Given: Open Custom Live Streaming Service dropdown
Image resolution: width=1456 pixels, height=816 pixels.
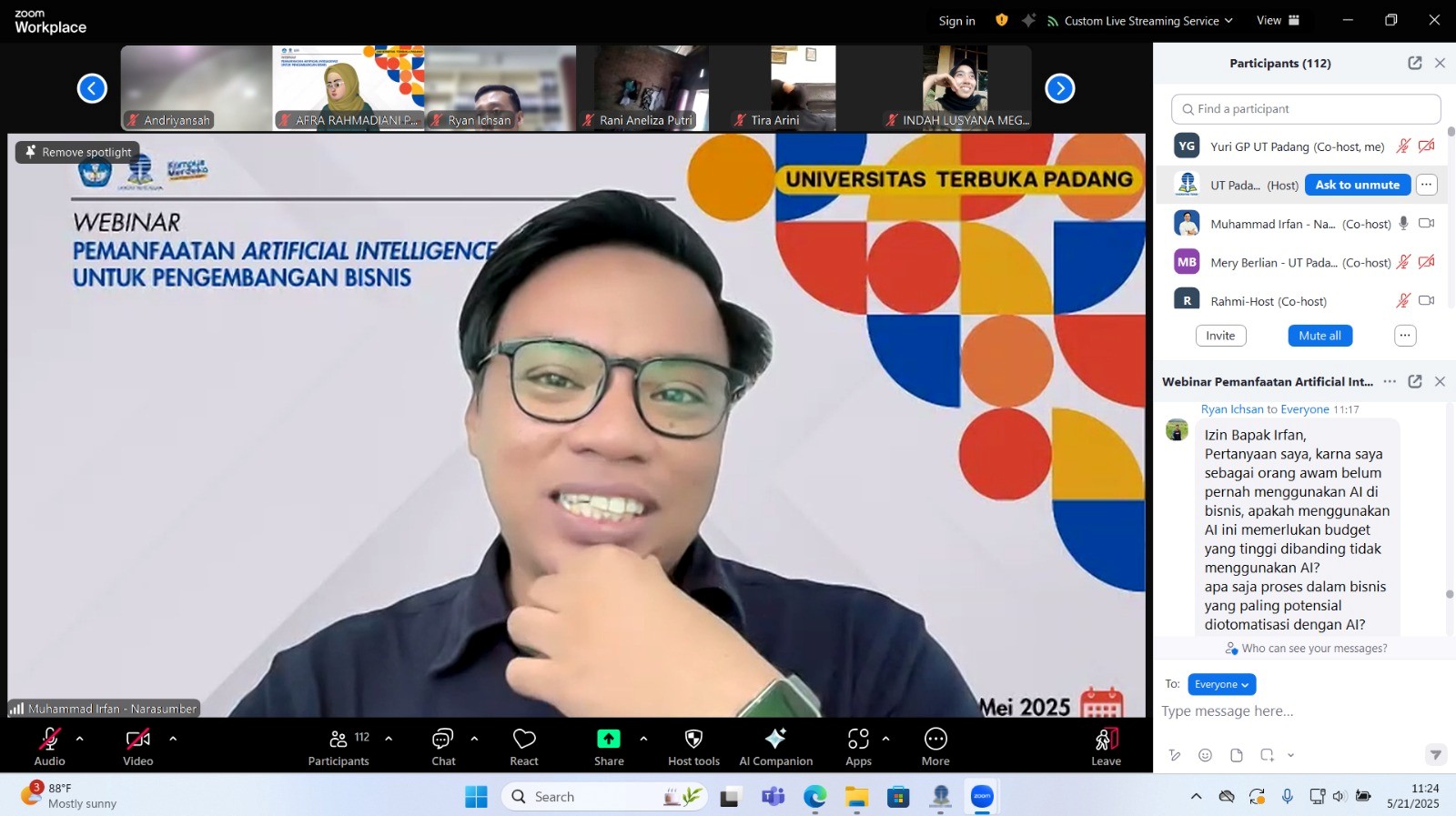Looking at the screenshot, I should 1141,21.
